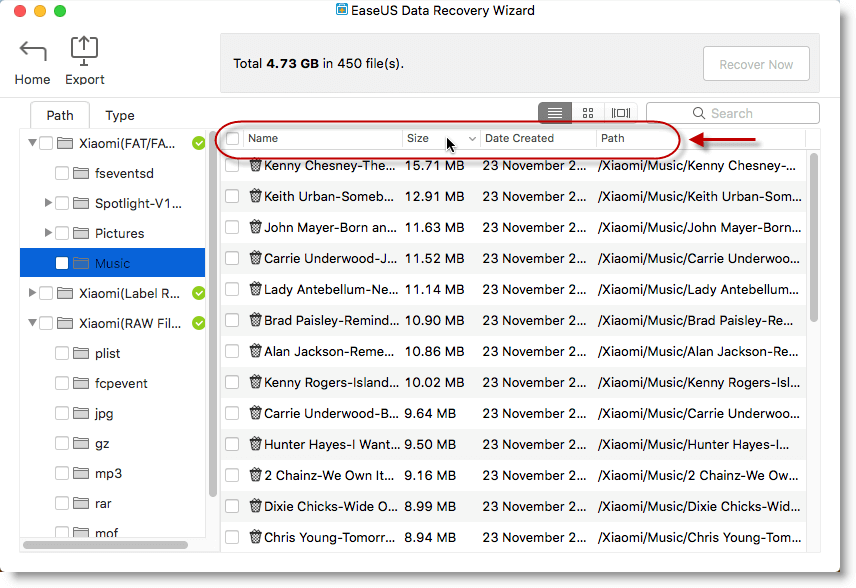
Task: Sort by the Date Created column header
Action: [x=519, y=138]
